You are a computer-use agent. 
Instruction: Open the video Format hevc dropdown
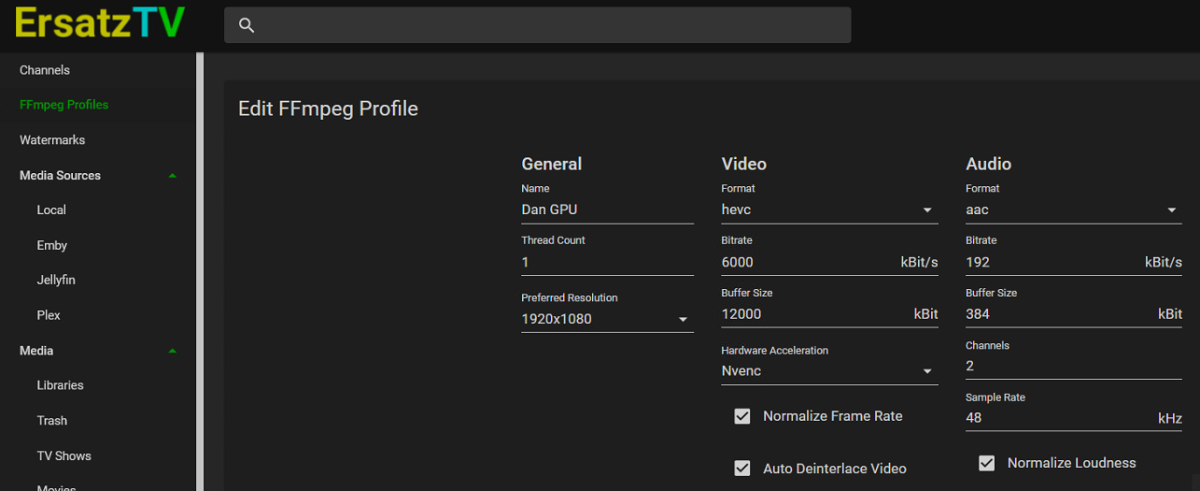pyautogui.click(x=829, y=210)
